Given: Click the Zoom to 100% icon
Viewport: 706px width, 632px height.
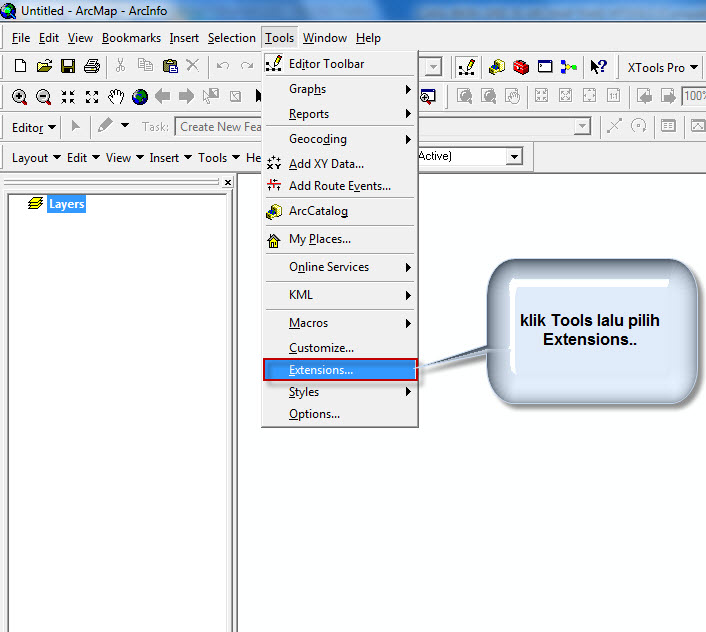Looking at the screenshot, I should point(613,95).
